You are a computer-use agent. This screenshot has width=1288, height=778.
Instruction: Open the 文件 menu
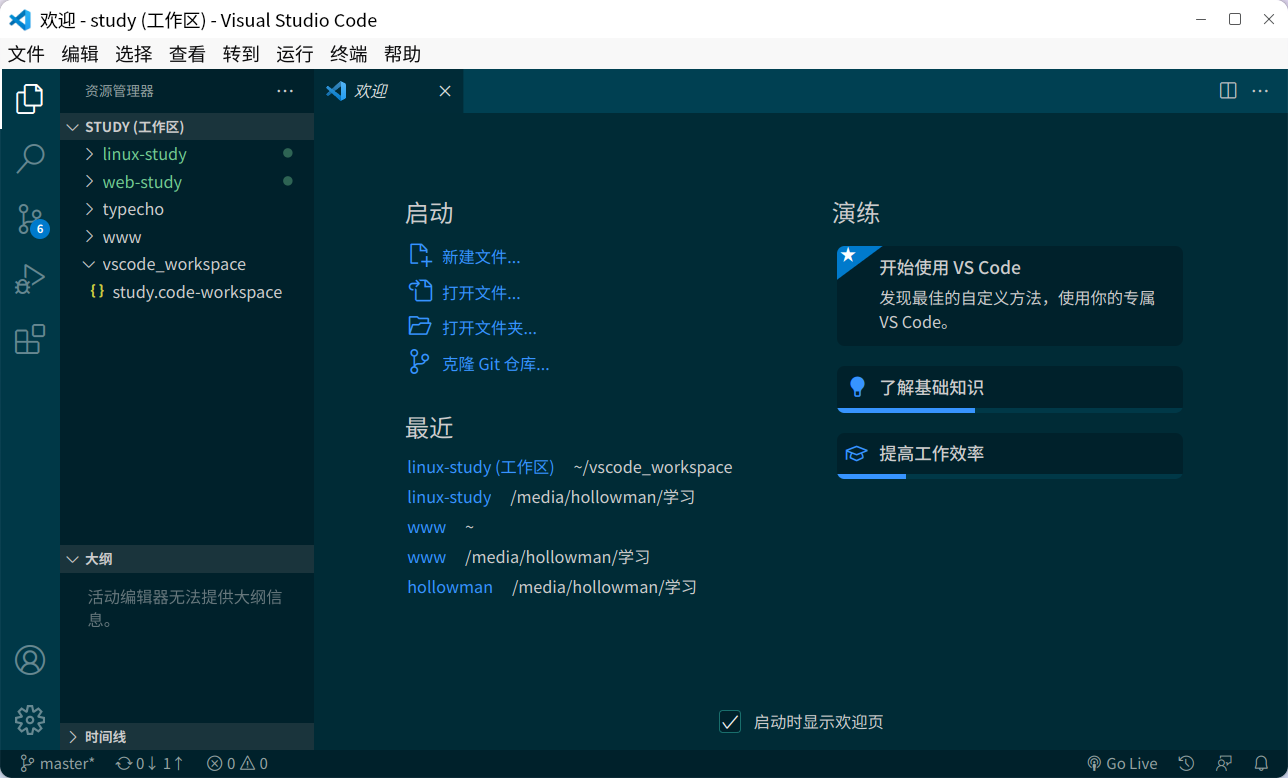point(26,54)
